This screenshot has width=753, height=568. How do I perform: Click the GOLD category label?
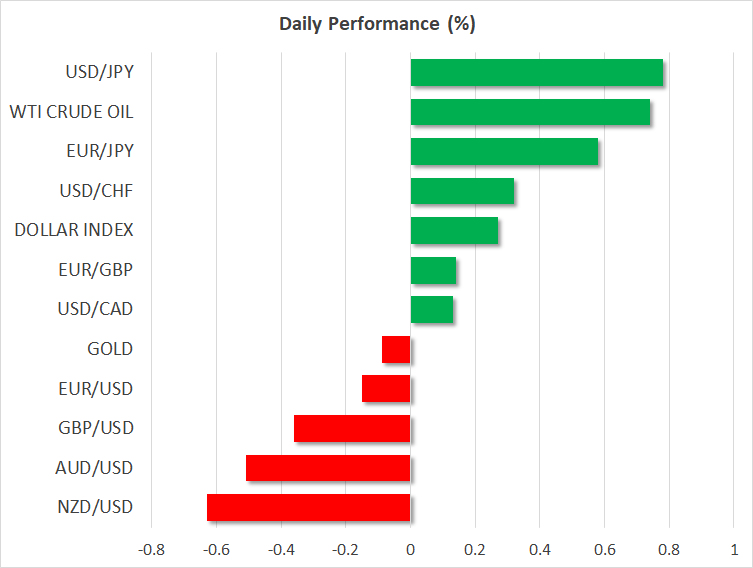(x=110, y=349)
